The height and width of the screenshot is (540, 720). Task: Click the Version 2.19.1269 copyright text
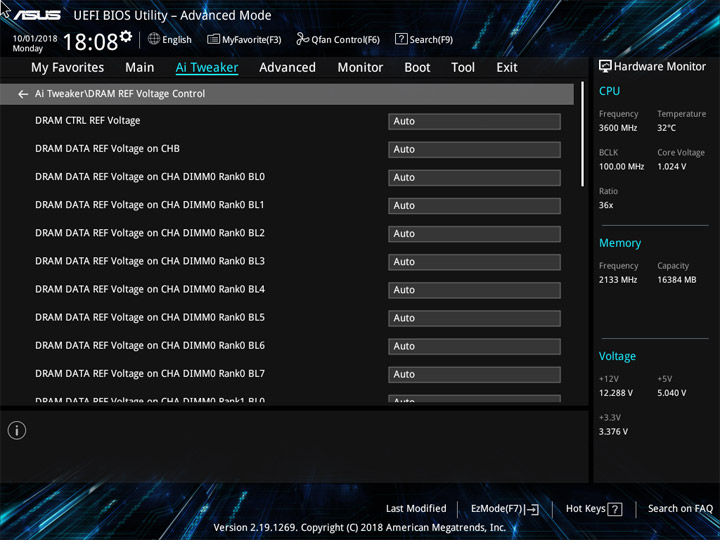click(x=360, y=528)
